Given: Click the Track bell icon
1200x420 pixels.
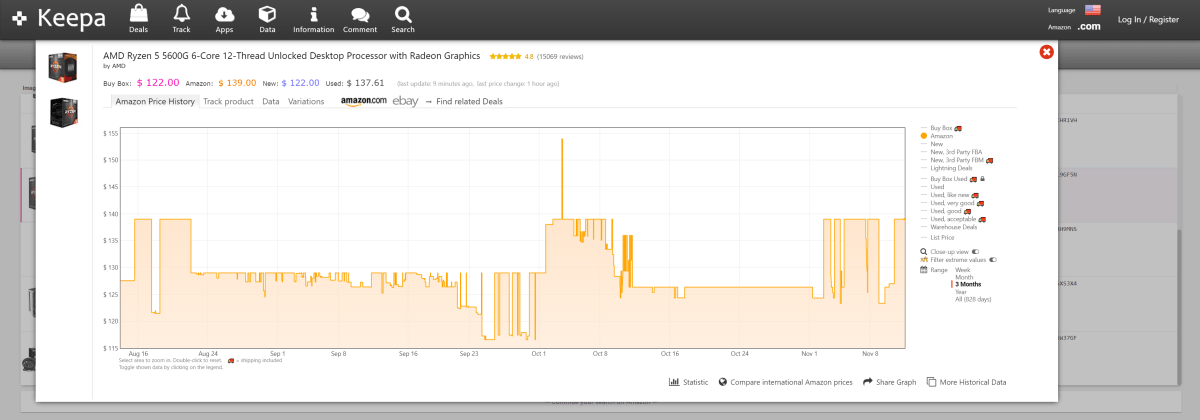Looking at the screenshot, I should pyautogui.click(x=181, y=14).
